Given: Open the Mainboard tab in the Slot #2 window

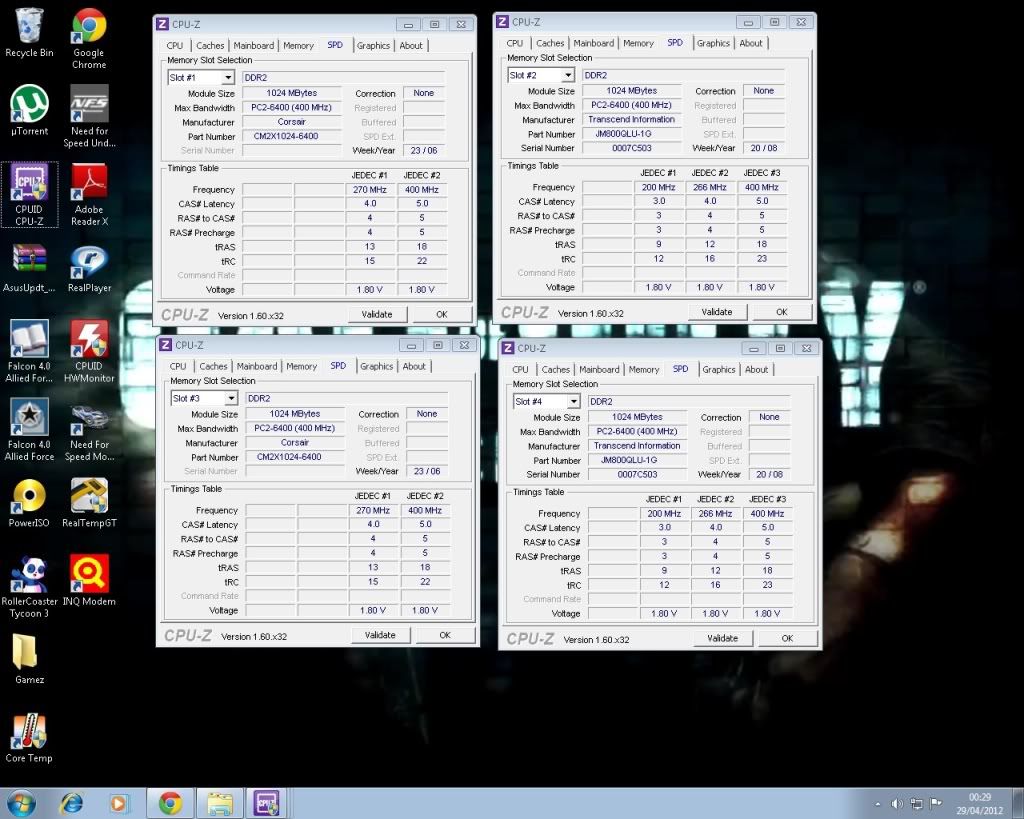Looking at the screenshot, I should click(x=593, y=43).
